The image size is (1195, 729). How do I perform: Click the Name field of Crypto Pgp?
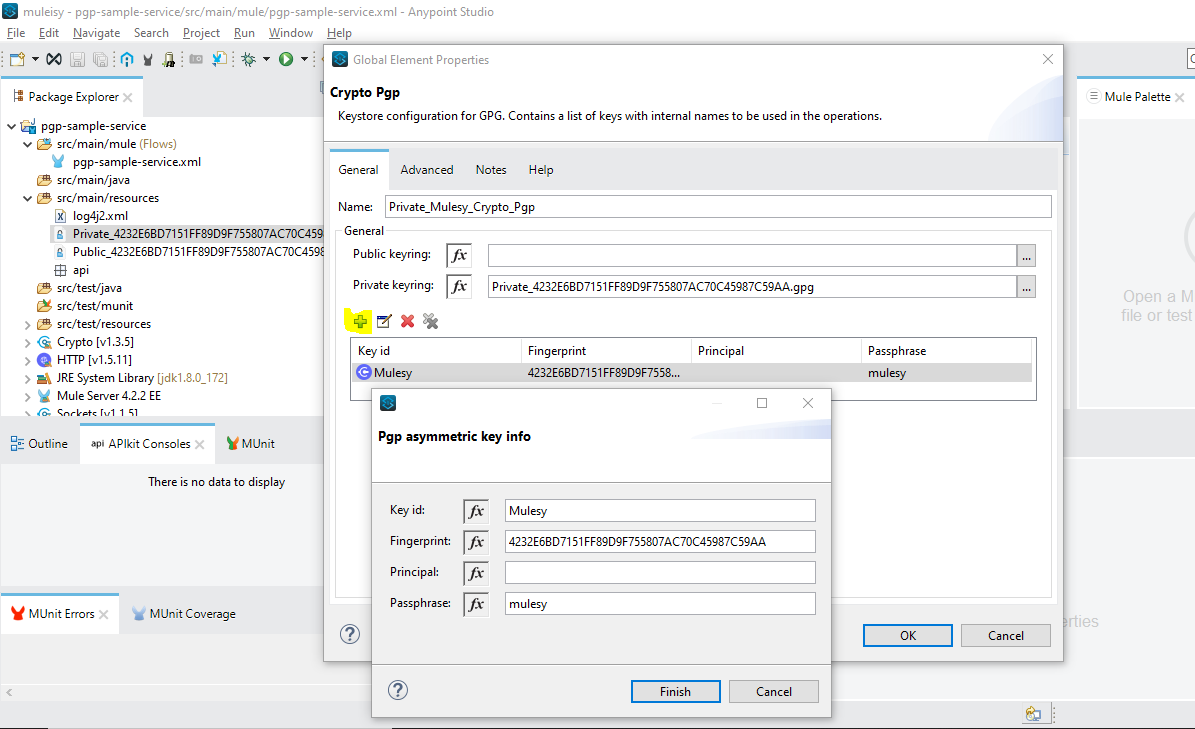coord(718,207)
